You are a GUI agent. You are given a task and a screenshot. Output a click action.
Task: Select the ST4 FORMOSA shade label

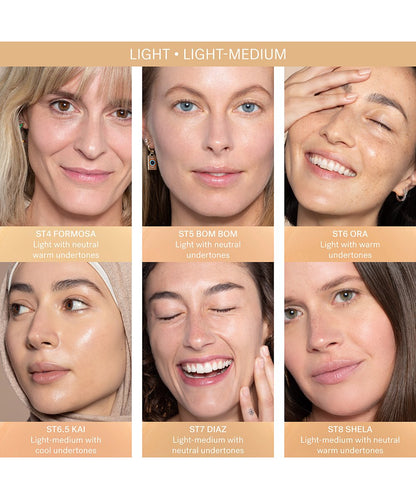click(66, 234)
